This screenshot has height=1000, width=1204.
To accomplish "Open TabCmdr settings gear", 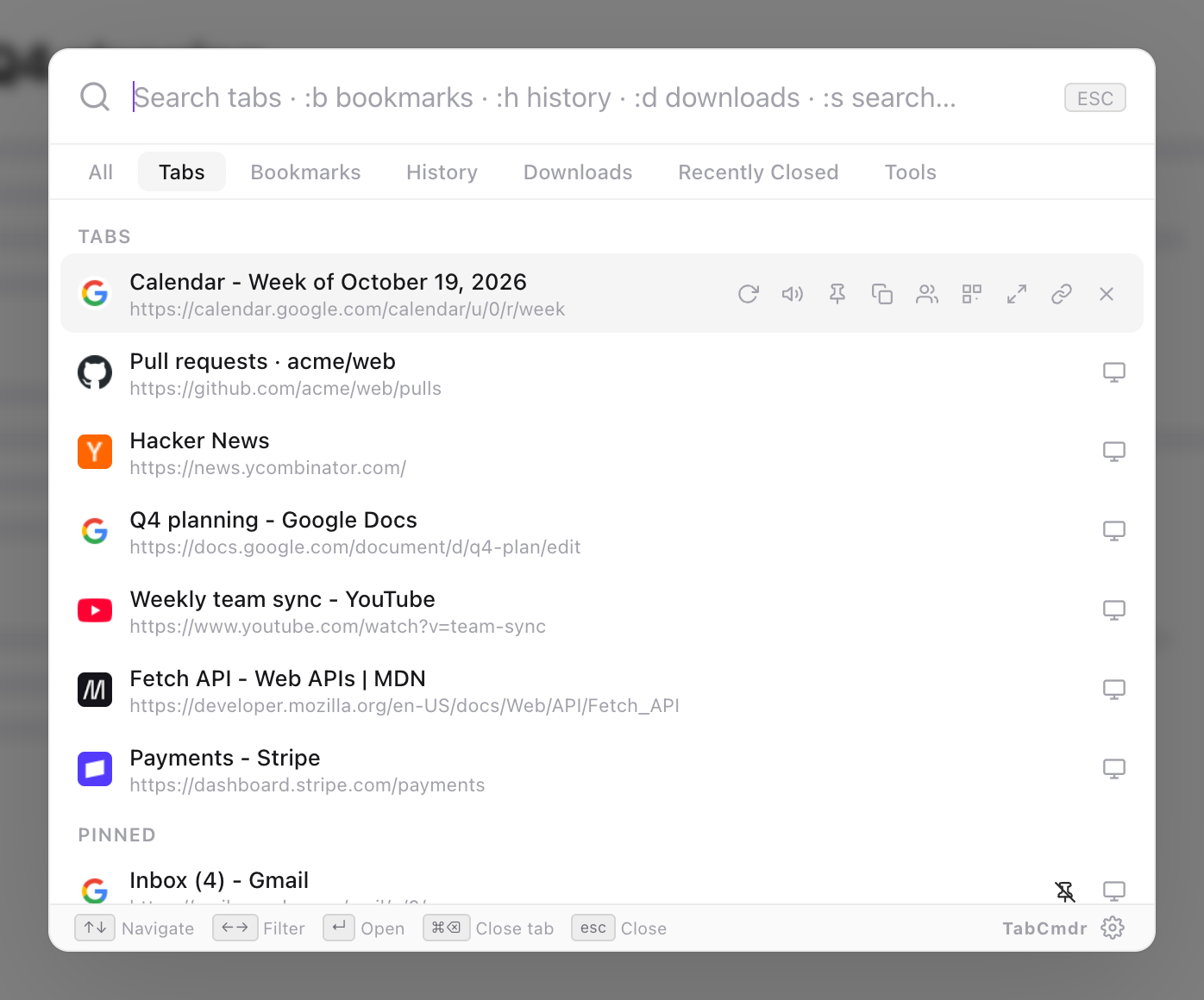I will coord(1113,928).
